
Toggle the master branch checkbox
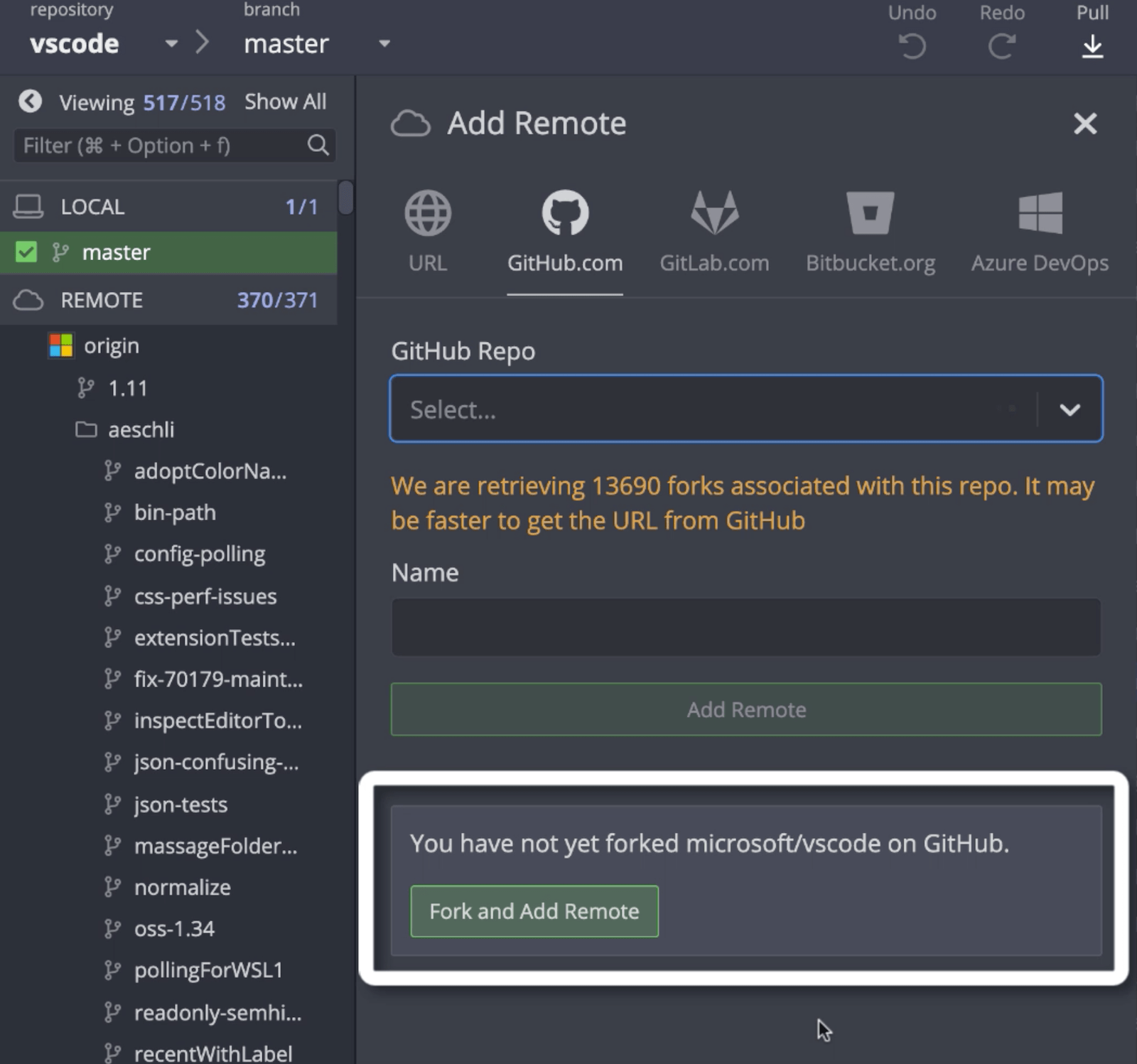(26, 252)
